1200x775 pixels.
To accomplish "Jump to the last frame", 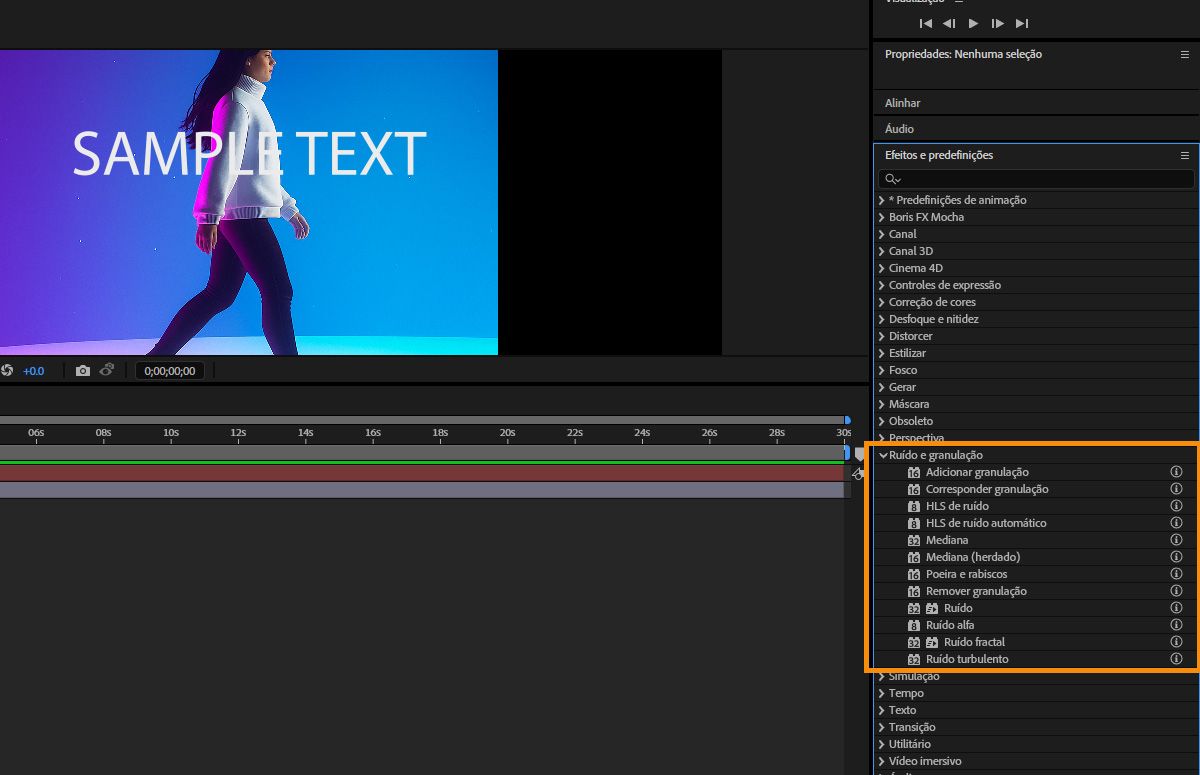I will click(x=1021, y=23).
